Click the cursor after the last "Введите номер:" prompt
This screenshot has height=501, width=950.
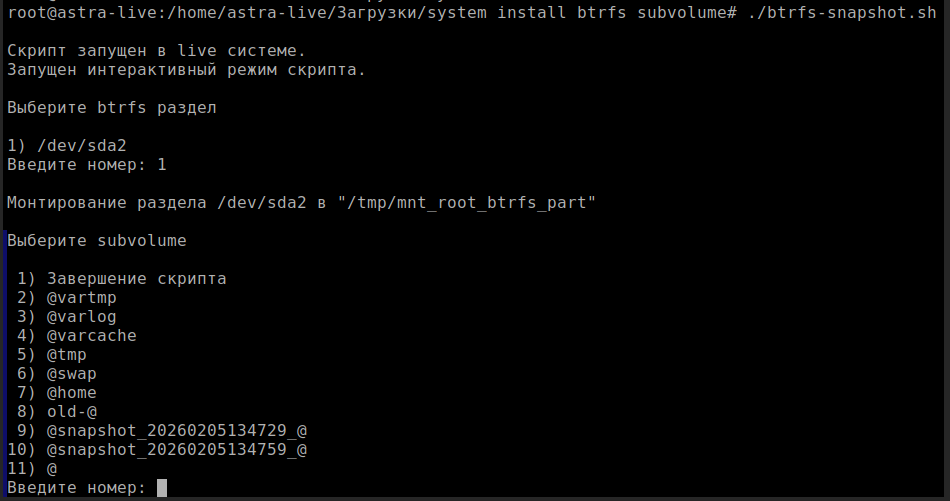162,487
